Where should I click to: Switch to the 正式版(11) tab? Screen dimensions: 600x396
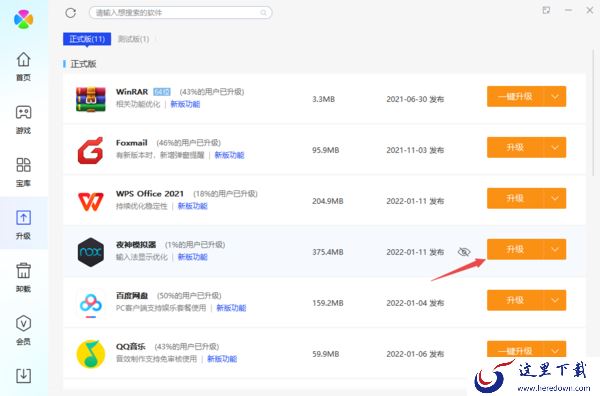coord(87,39)
